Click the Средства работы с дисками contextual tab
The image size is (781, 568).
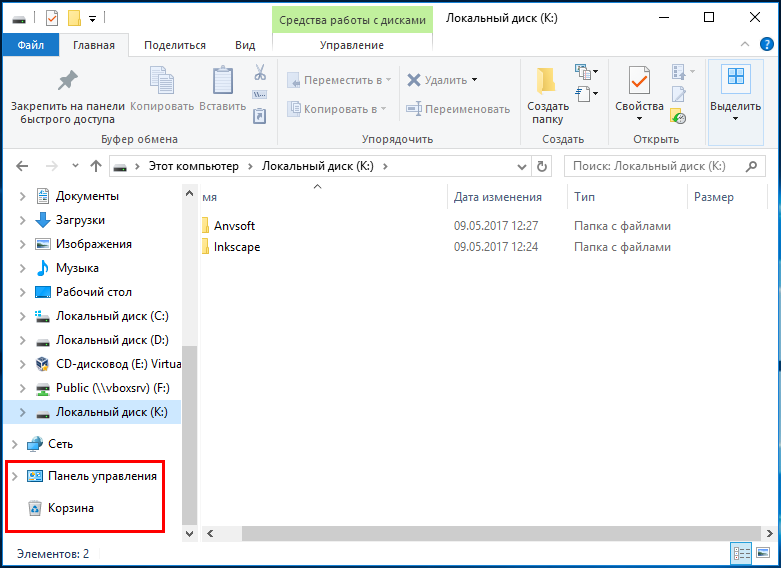pyautogui.click(x=352, y=20)
